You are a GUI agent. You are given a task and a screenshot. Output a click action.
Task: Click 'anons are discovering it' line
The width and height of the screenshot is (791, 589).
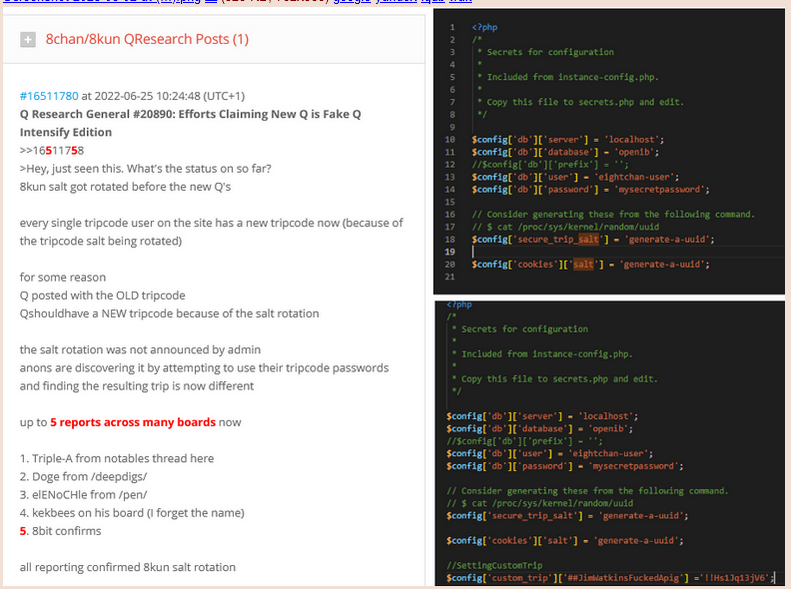[x=204, y=368]
